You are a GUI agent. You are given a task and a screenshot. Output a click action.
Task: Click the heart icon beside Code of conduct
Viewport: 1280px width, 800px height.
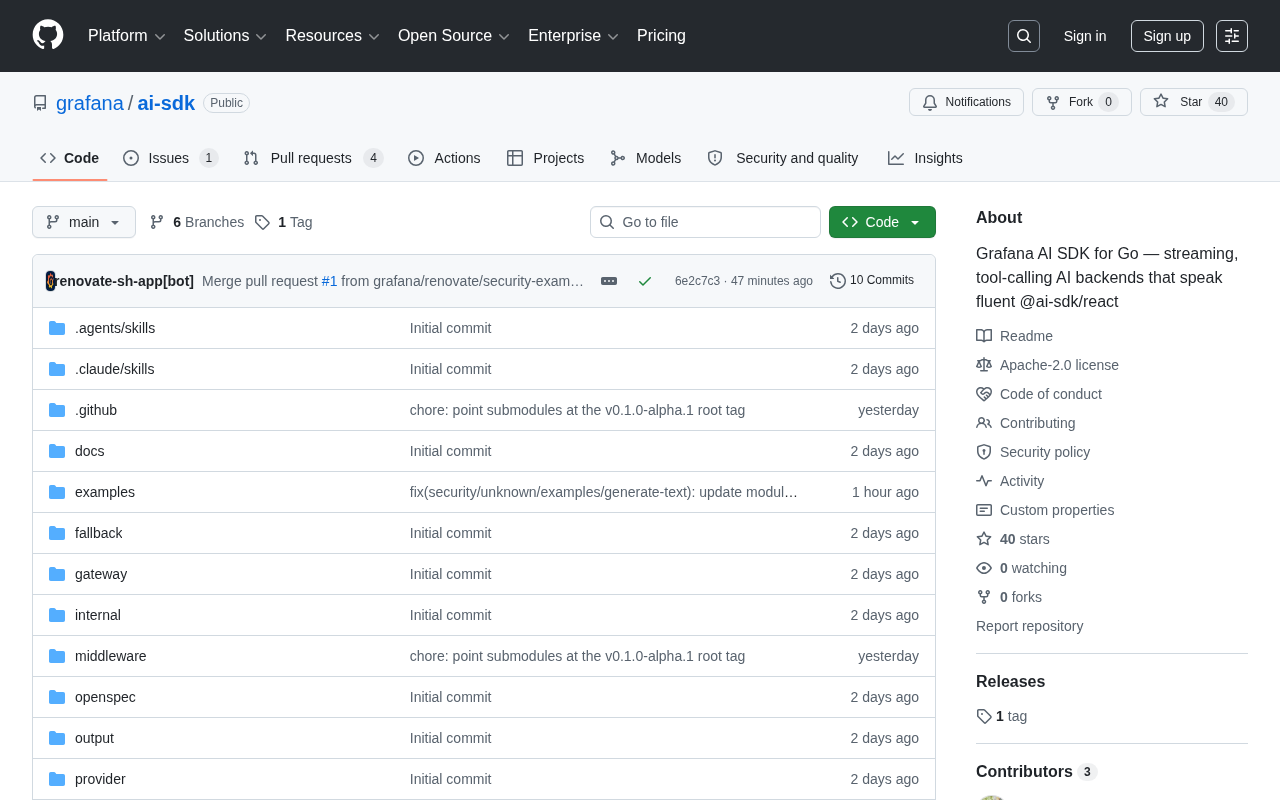pyautogui.click(x=984, y=394)
